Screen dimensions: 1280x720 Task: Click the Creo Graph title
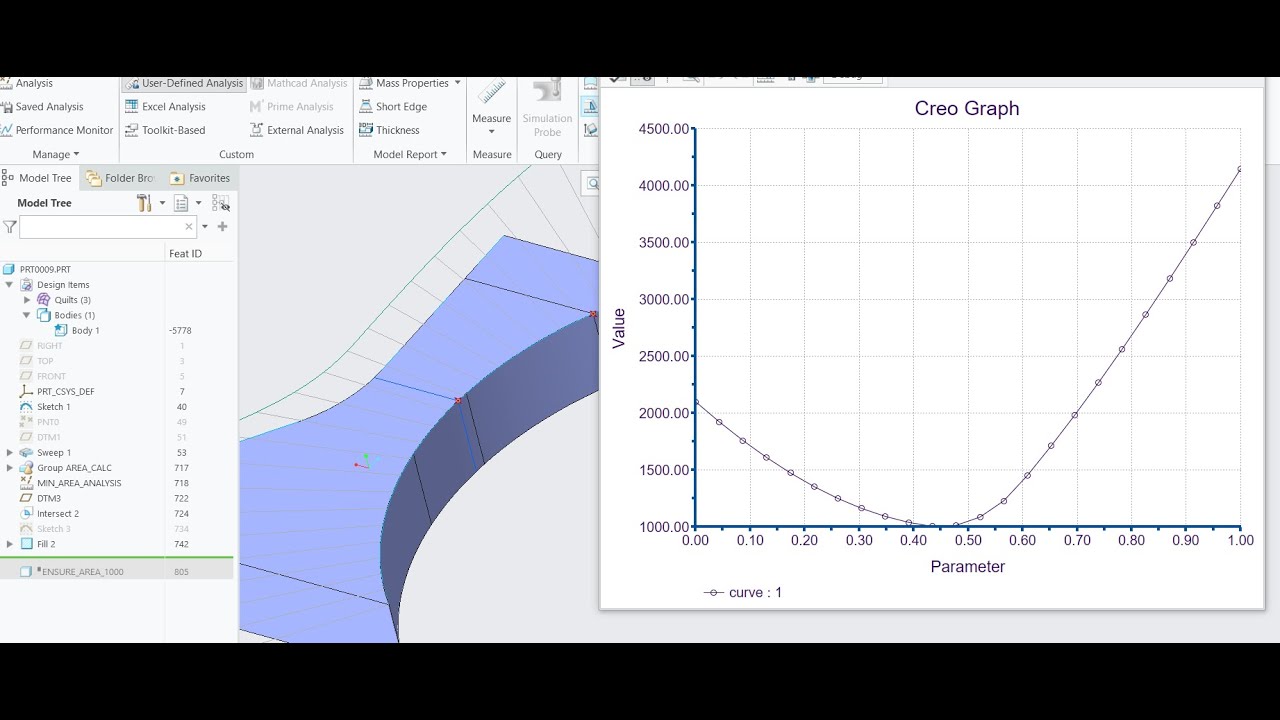click(x=967, y=109)
